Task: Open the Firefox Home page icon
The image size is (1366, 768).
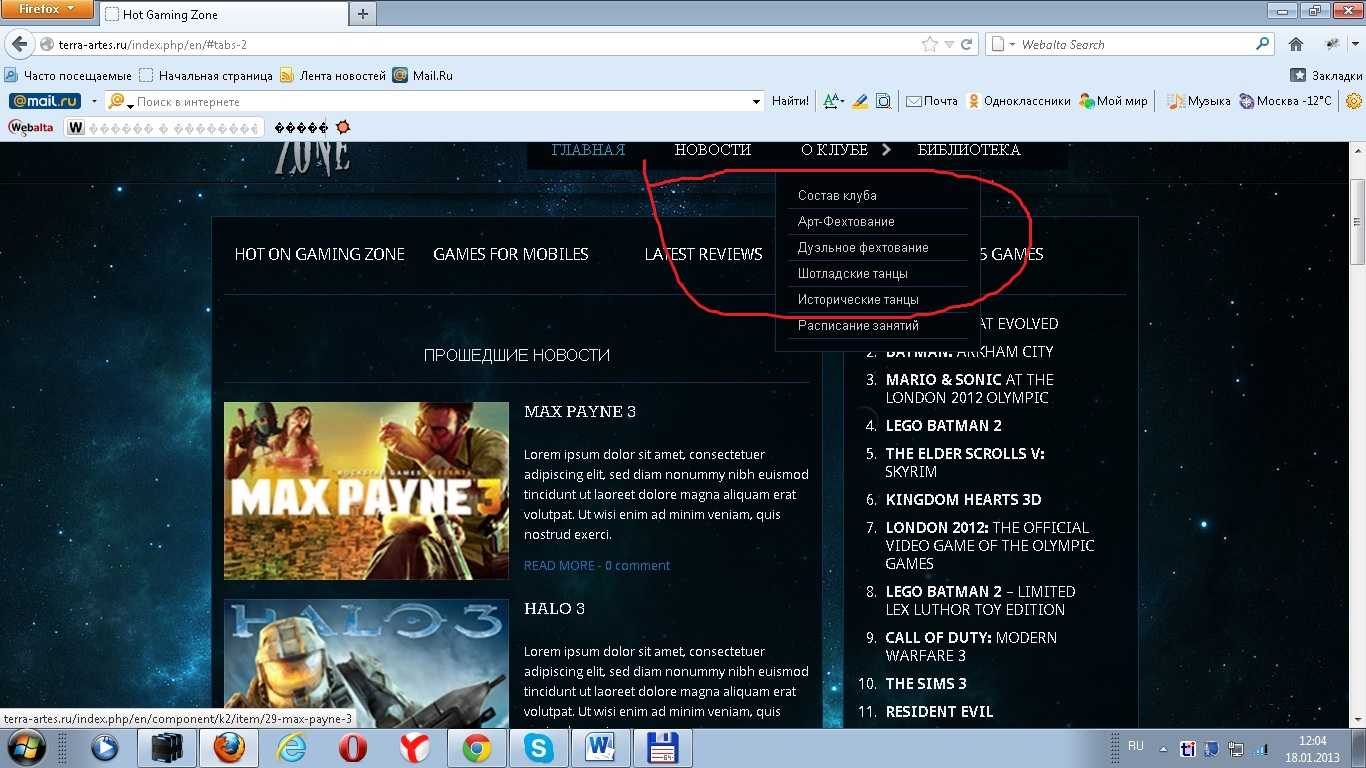Action: [1296, 44]
